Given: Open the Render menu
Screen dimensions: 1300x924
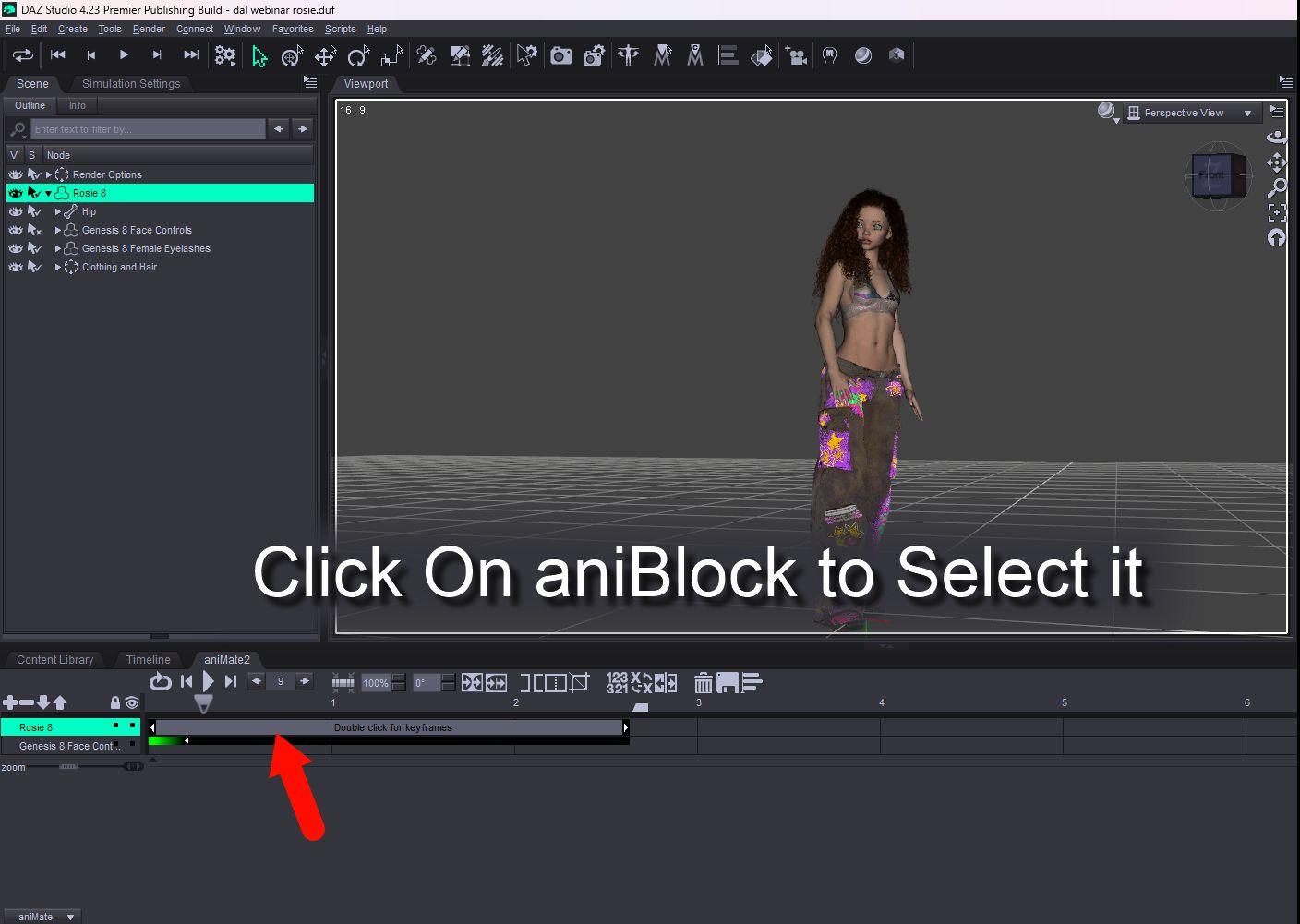Looking at the screenshot, I should click(x=149, y=29).
